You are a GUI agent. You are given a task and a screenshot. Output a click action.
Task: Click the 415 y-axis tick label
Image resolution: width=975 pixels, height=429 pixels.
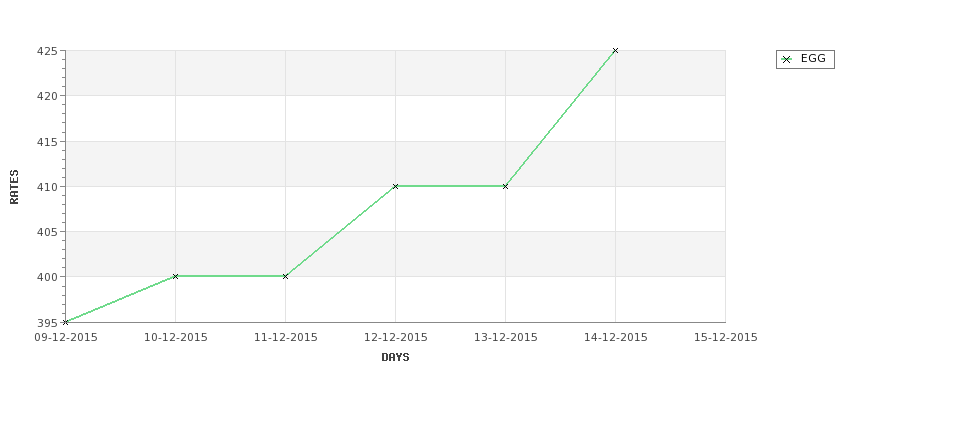(47, 142)
